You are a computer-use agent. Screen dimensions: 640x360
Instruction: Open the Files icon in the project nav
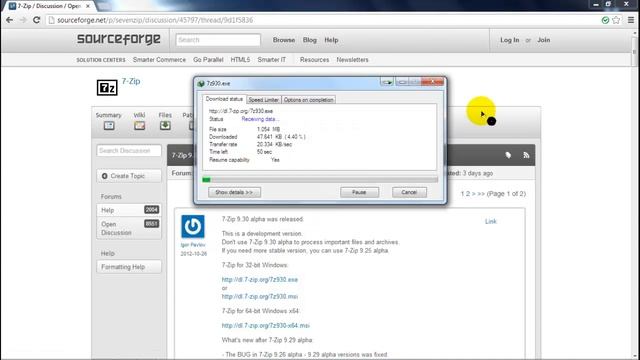coord(165,126)
